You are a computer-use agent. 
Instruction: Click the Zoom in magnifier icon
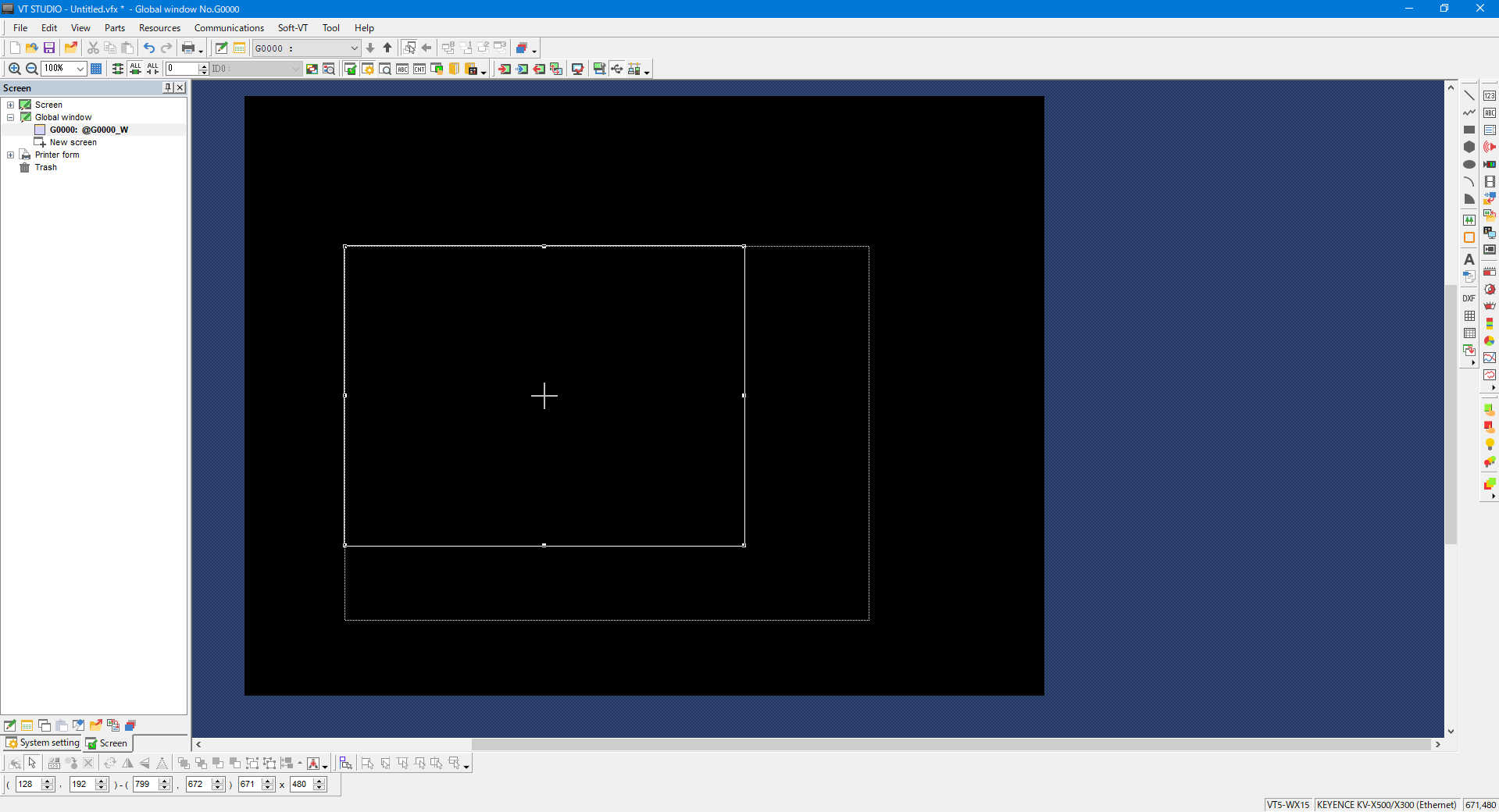point(14,69)
